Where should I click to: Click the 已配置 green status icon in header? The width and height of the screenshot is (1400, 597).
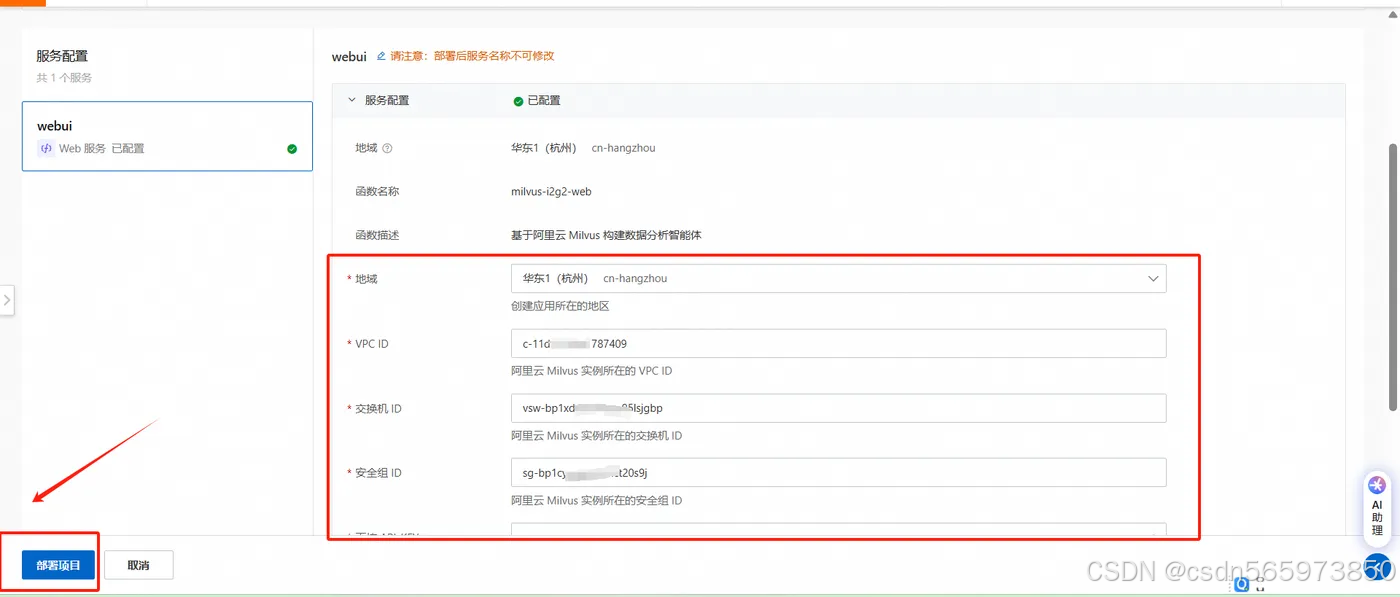(x=518, y=101)
